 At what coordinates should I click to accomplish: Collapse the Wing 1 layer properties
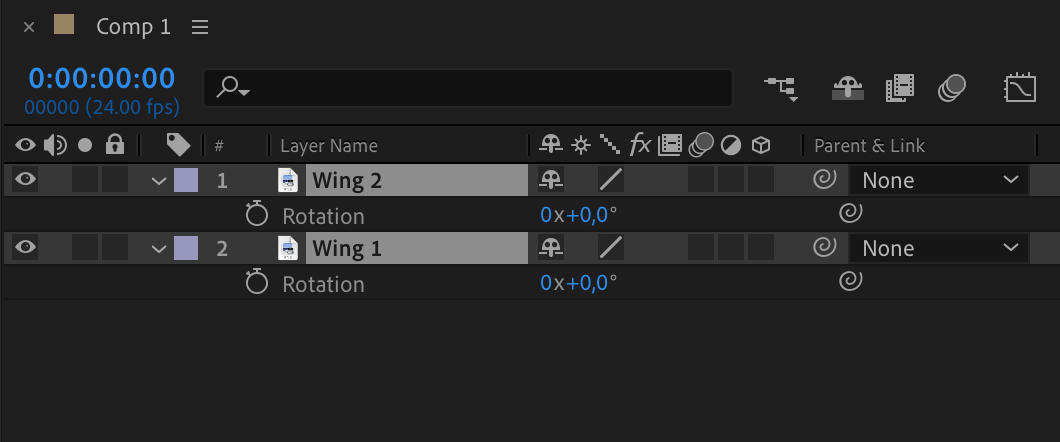click(x=159, y=249)
